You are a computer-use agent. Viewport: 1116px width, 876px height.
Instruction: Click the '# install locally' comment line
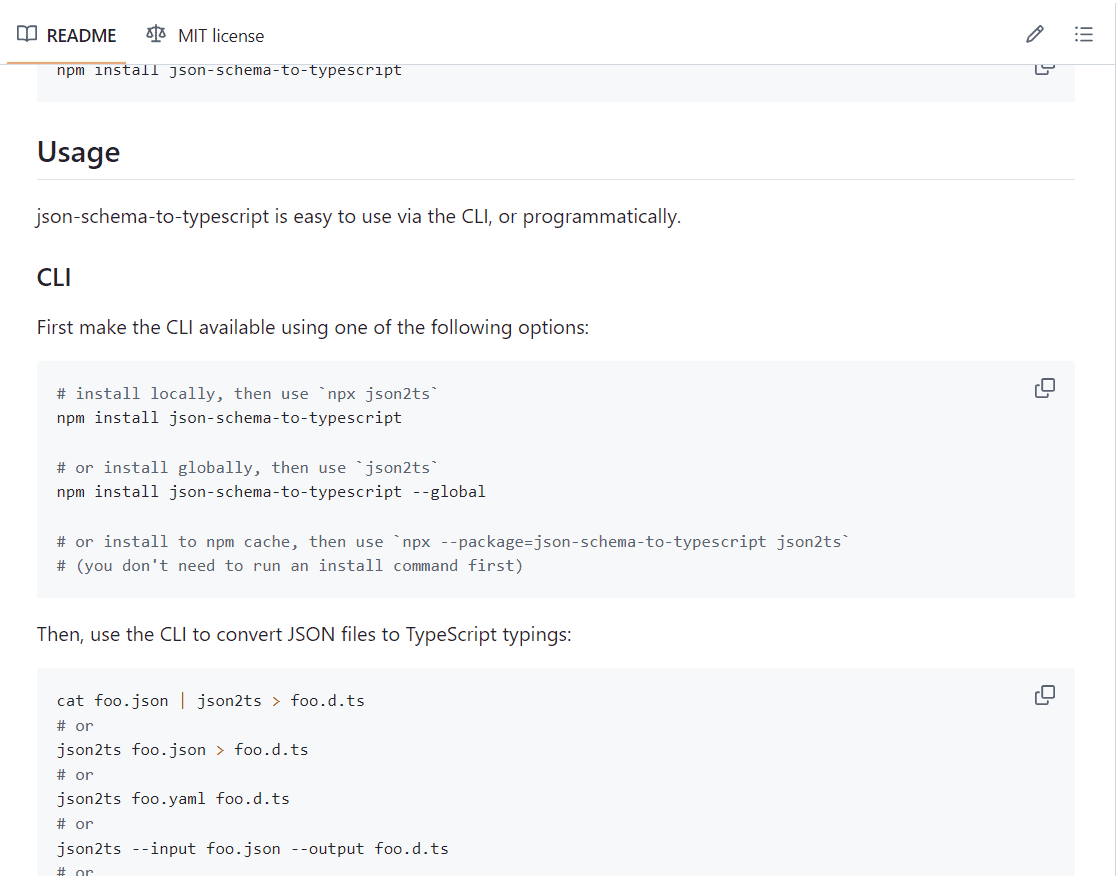pos(248,394)
